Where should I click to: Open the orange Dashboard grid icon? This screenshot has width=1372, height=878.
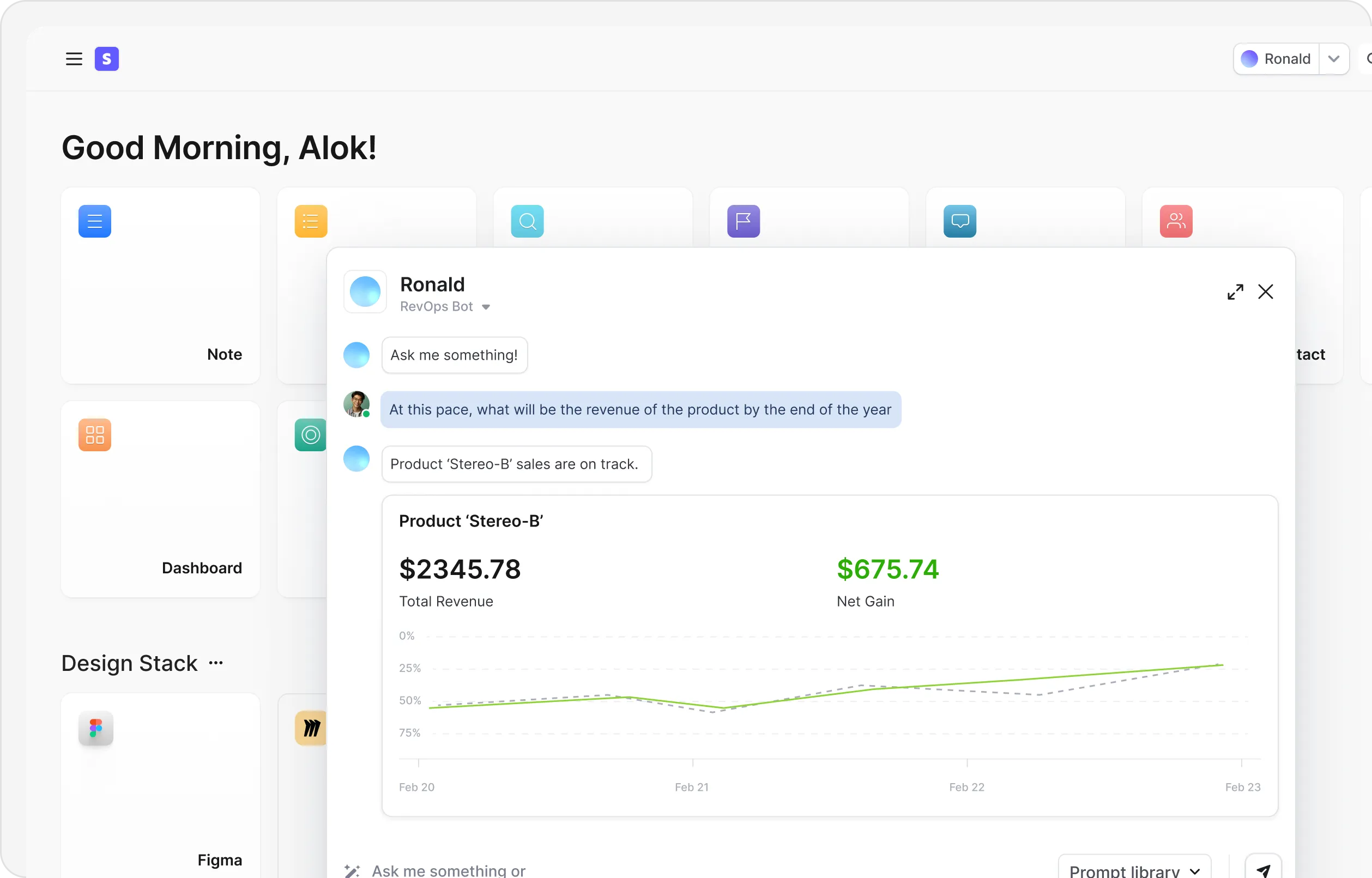(x=95, y=435)
